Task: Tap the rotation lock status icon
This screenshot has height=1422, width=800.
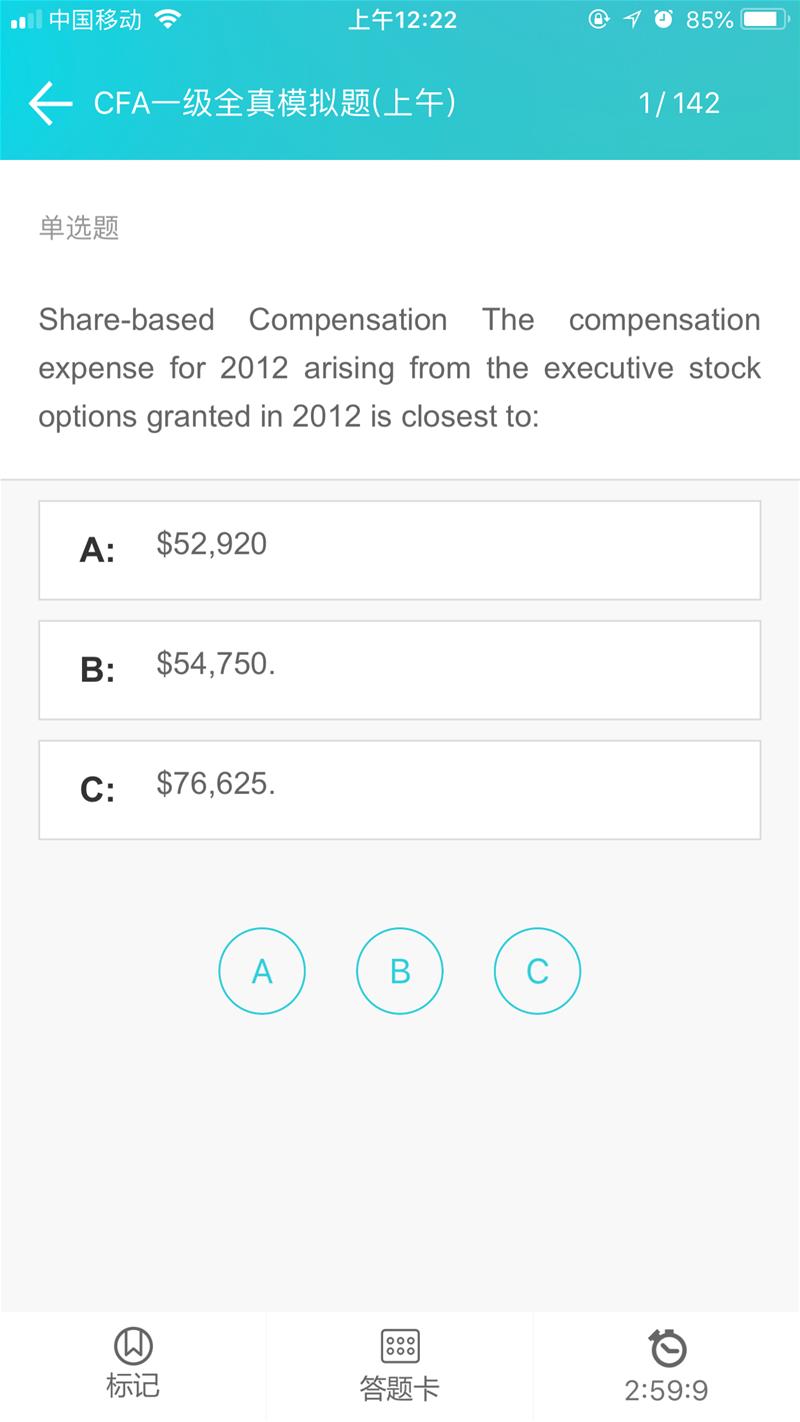Action: pos(598,19)
